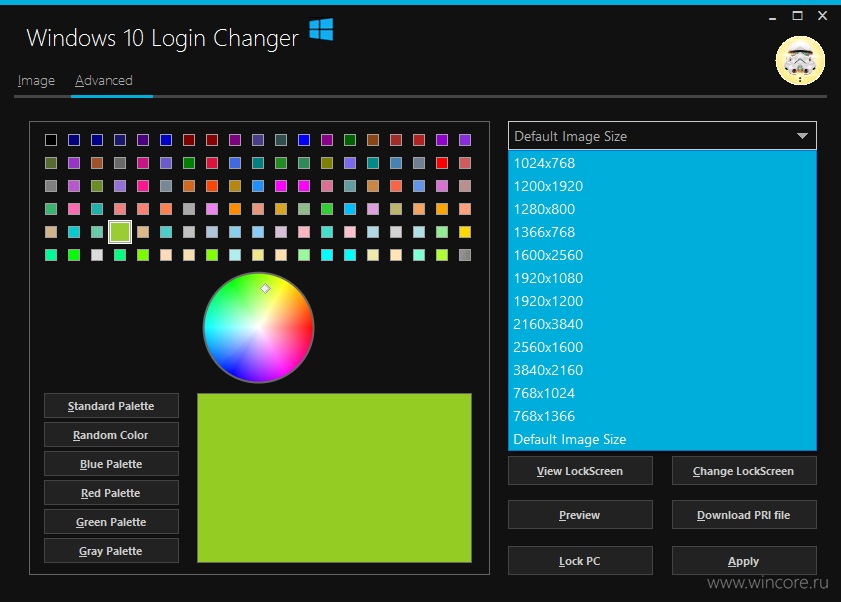This screenshot has width=841, height=602.
Task: Click View LockScreen button
Action: (580, 471)
